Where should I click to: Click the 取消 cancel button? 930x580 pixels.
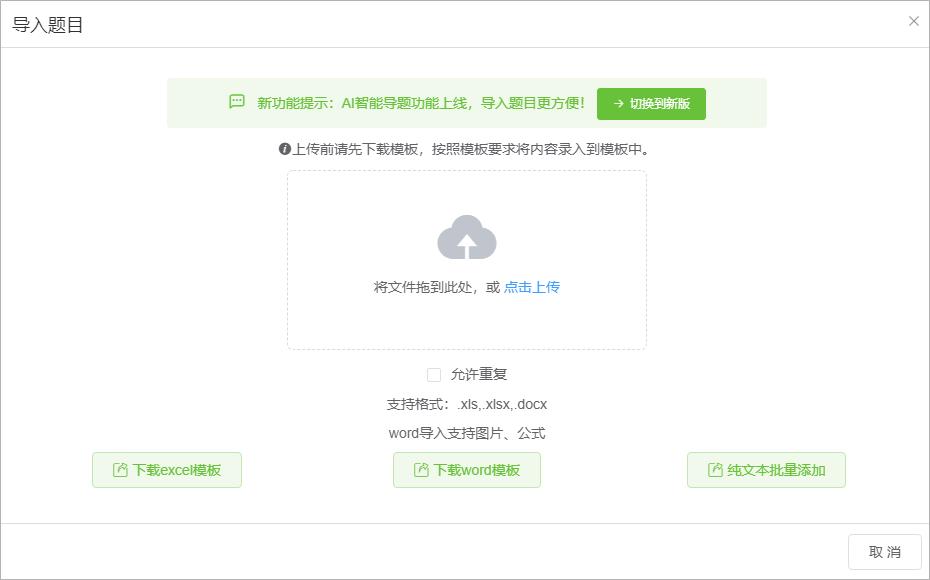884,551
